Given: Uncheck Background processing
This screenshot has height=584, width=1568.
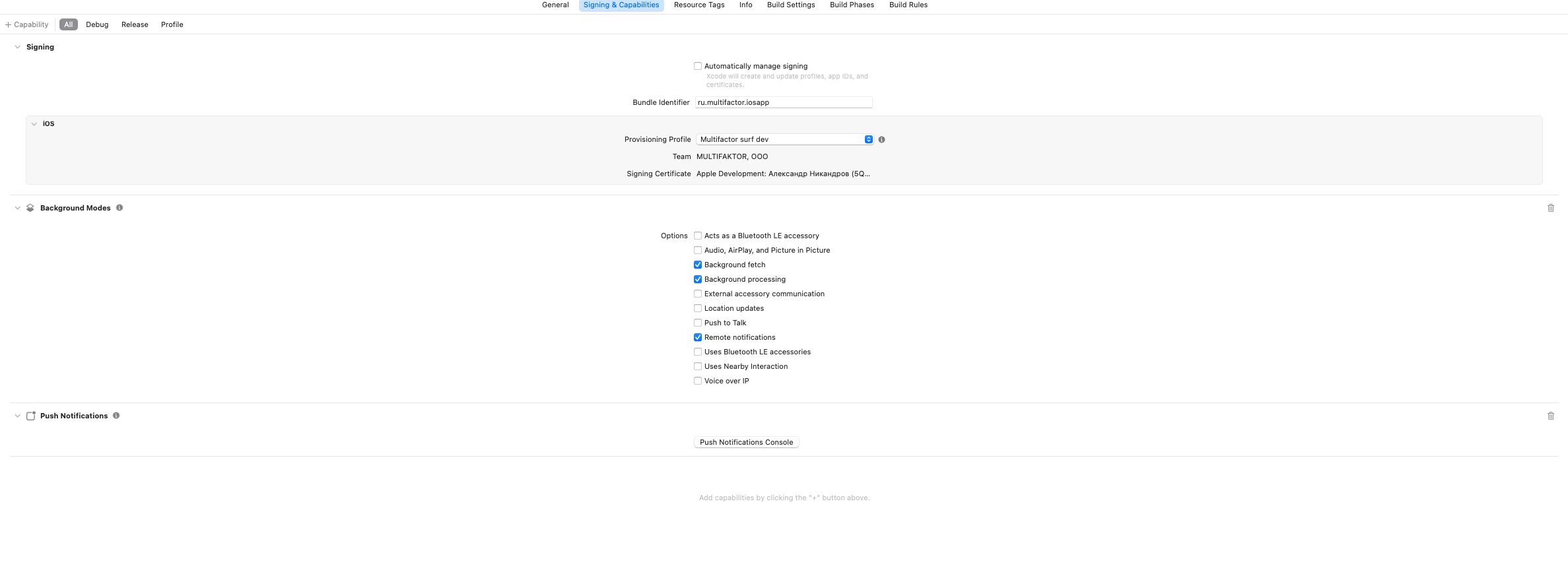Looking at the screenshot, I should click(698, 279).
